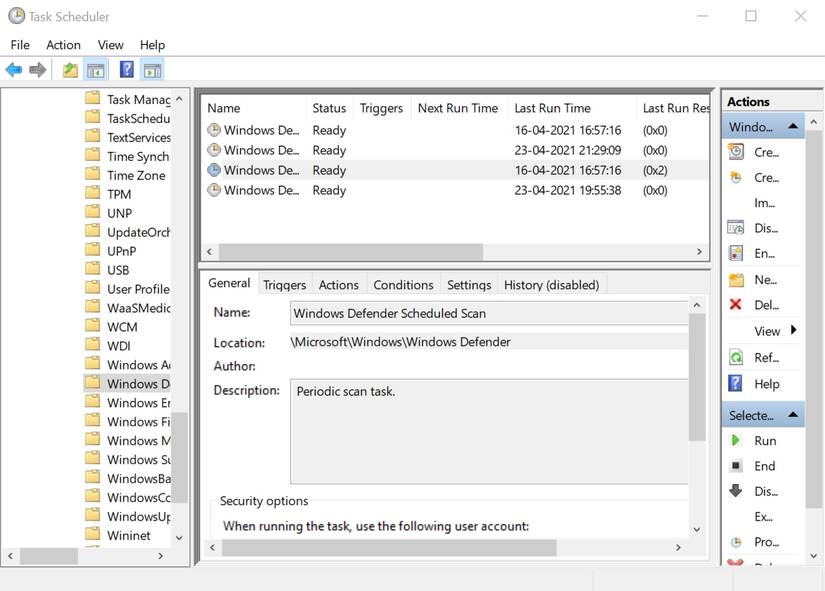Click the clock icon of the 16:57:16 (0x0) task
This screenshot has height=591, width=825.
point(214,129)
